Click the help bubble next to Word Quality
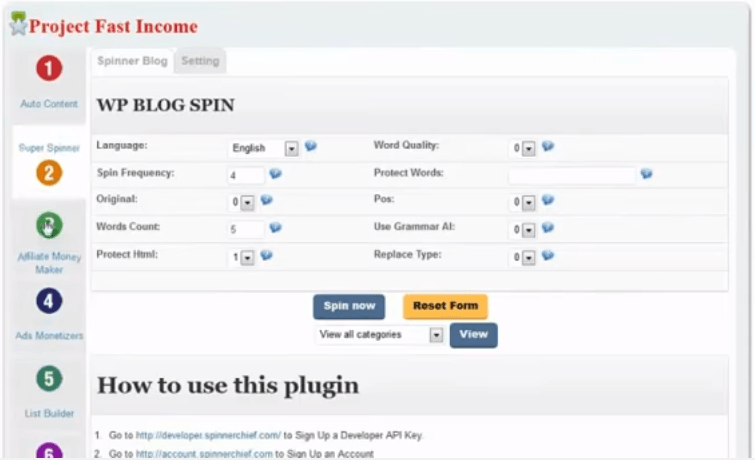Screen dimensions: 755x460 548,146
